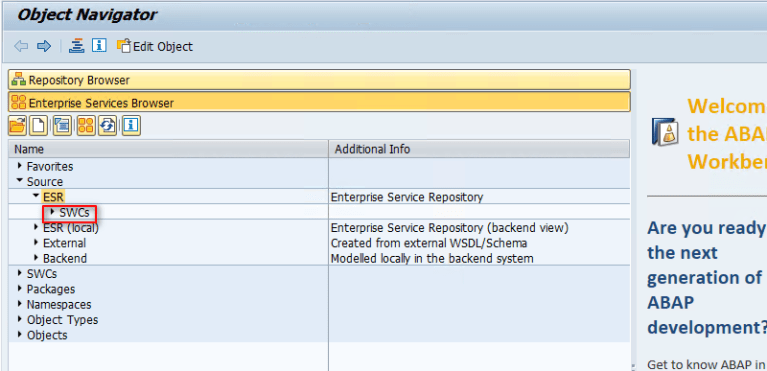Viewport: 767px width, 371px height.
Task: Click the information icon in browser toolbar
Action: [131, 126]
